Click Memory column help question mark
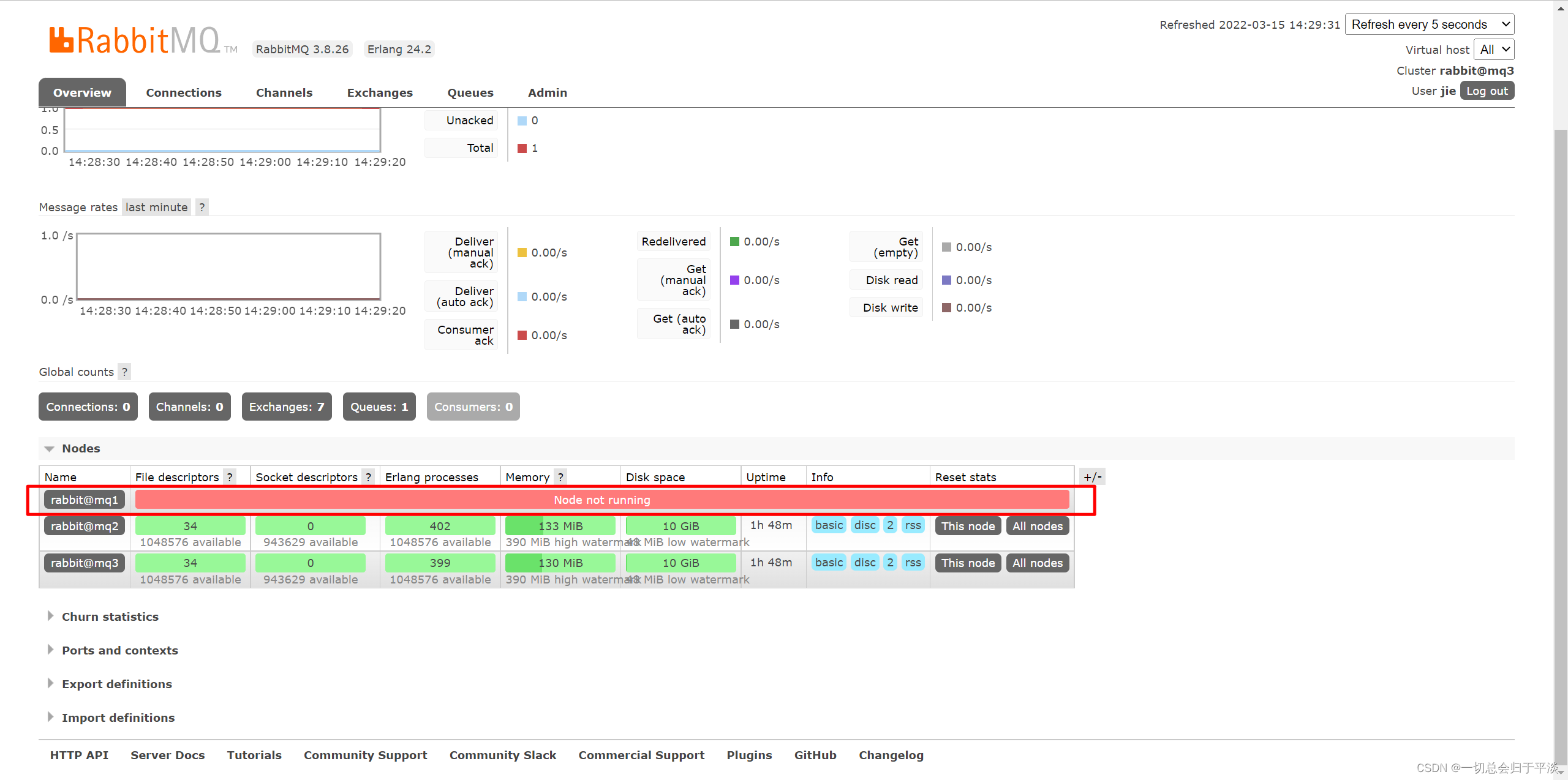This screenshot has width=1568, height=780. [x=560, y=477]
